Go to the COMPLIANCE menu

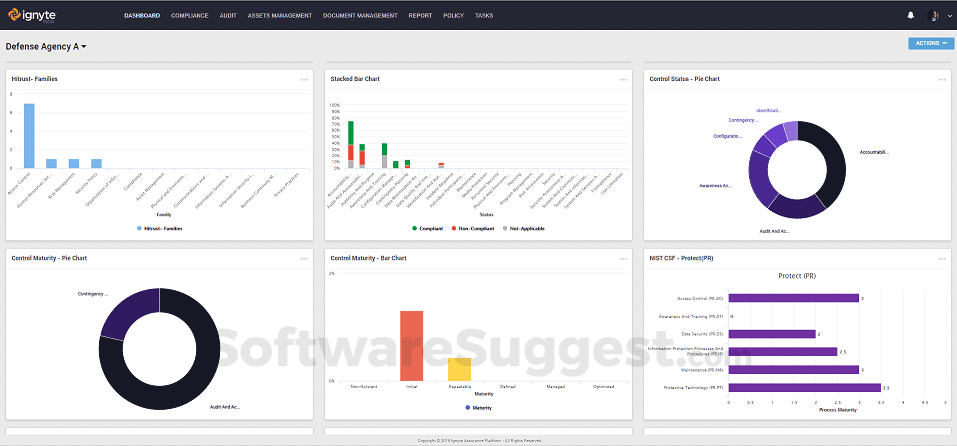tap(189, 16)
